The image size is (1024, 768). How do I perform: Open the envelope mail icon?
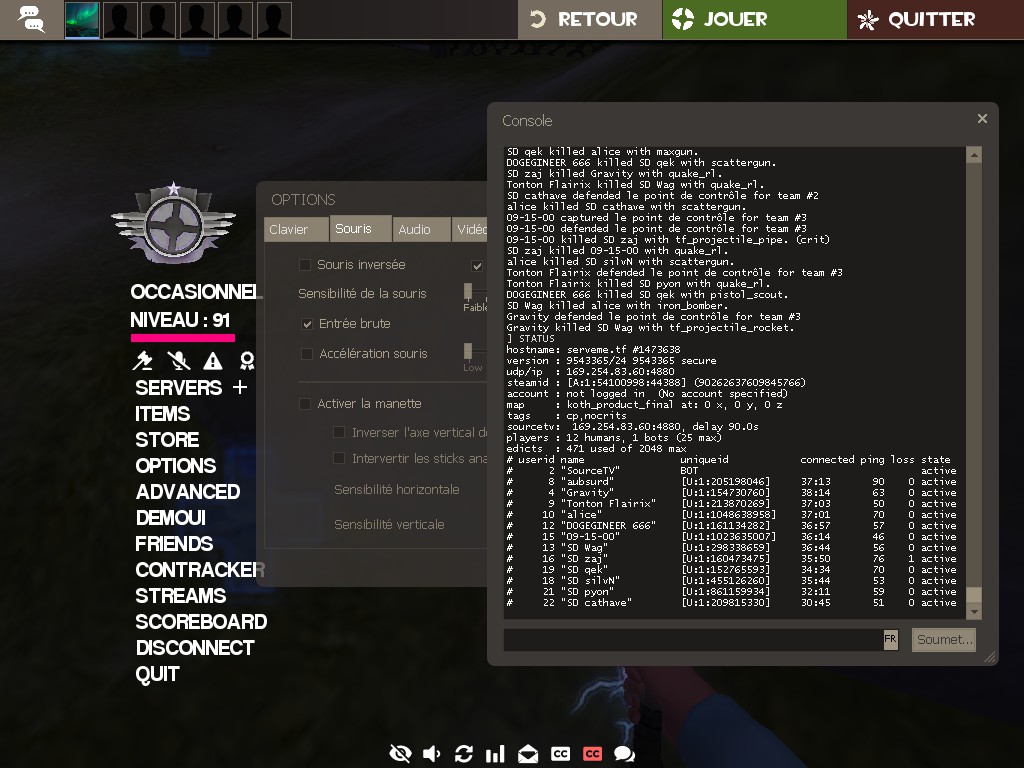[528, 753]
